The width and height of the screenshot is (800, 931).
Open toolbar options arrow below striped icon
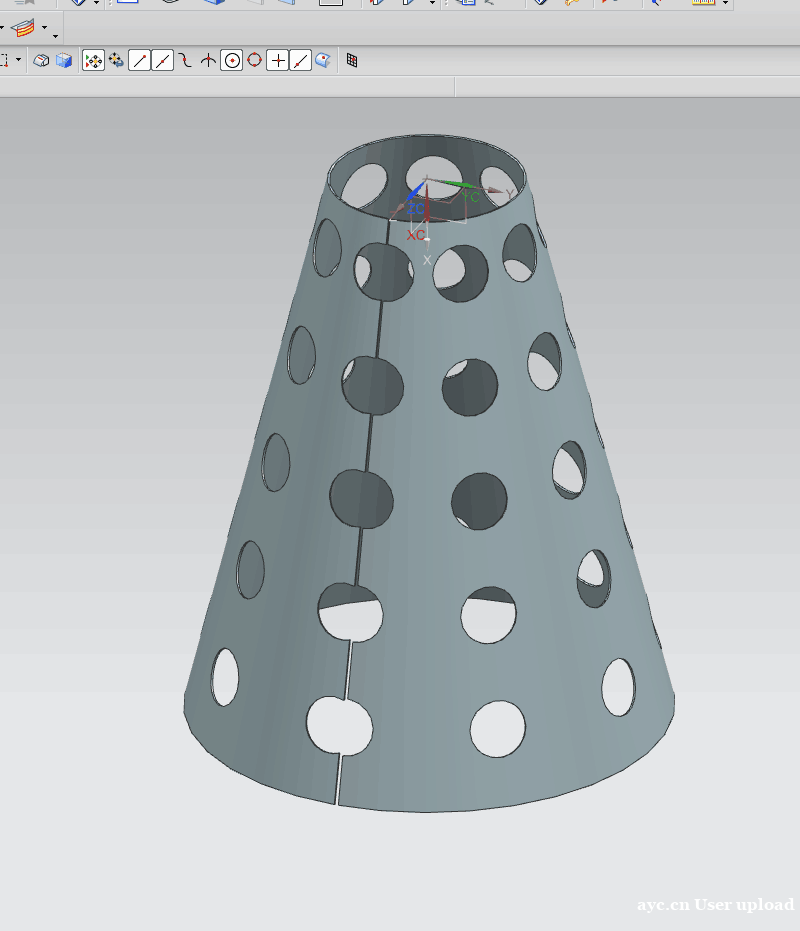pos(54,37)
